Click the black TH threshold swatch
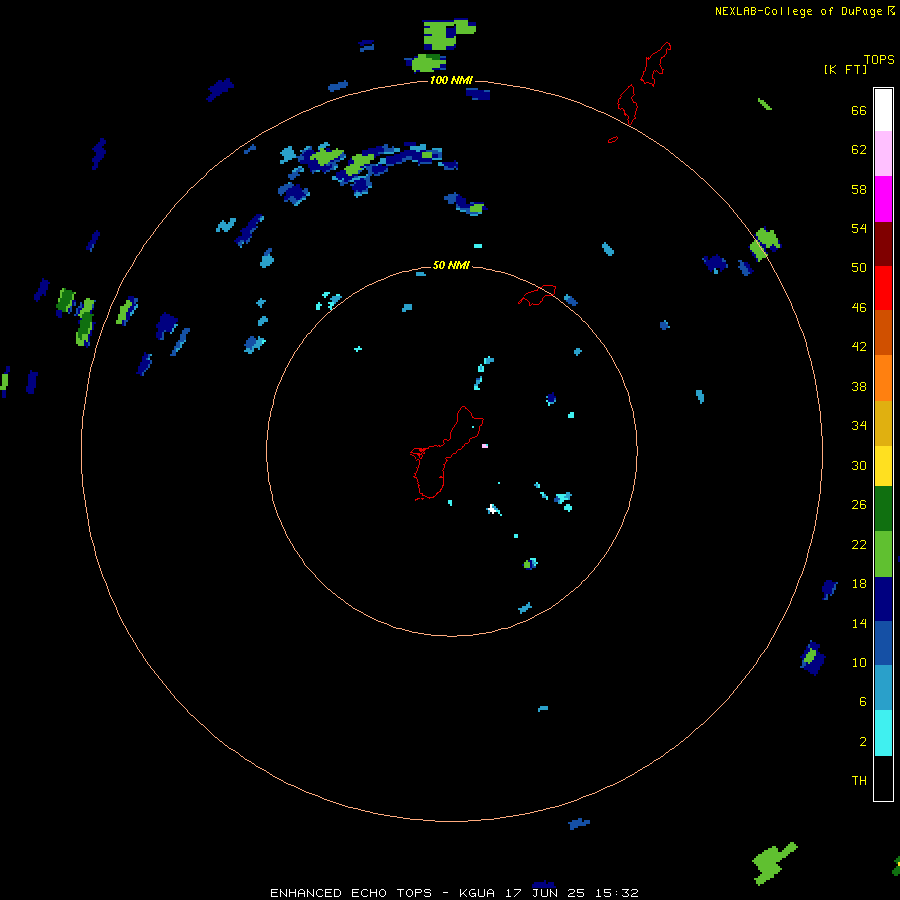900x900 pixels. (883, 778)
